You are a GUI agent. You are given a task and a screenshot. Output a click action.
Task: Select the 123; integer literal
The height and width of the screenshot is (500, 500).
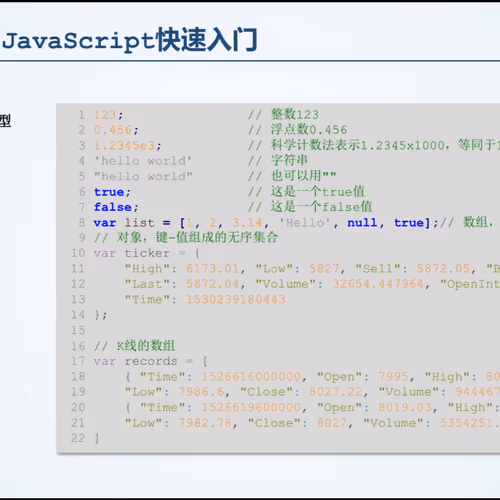109,115
